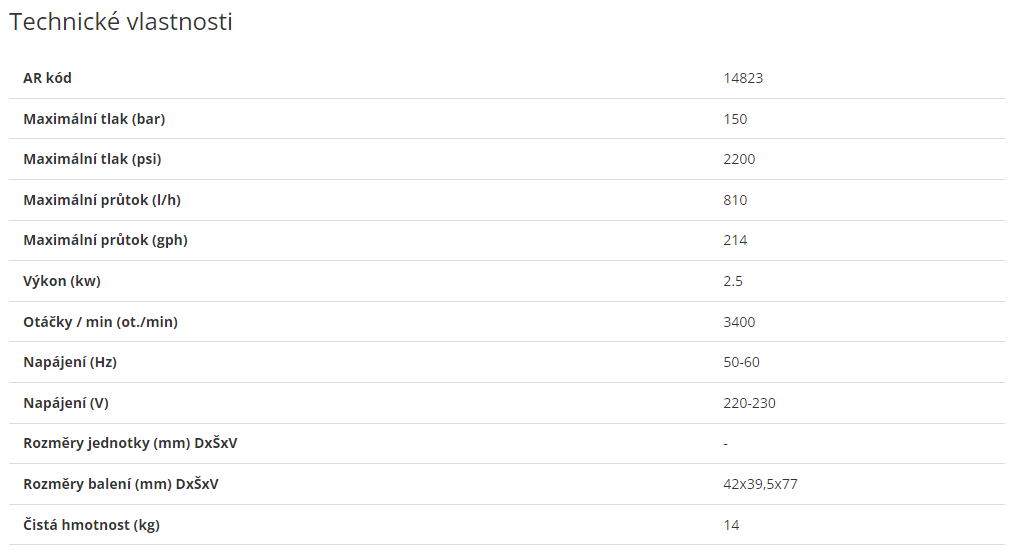The height and width of the screenshot is (554, 1018).
Task: Click the 42x39,5x77 package dimensions value
Action: click(x=760, y=485)
